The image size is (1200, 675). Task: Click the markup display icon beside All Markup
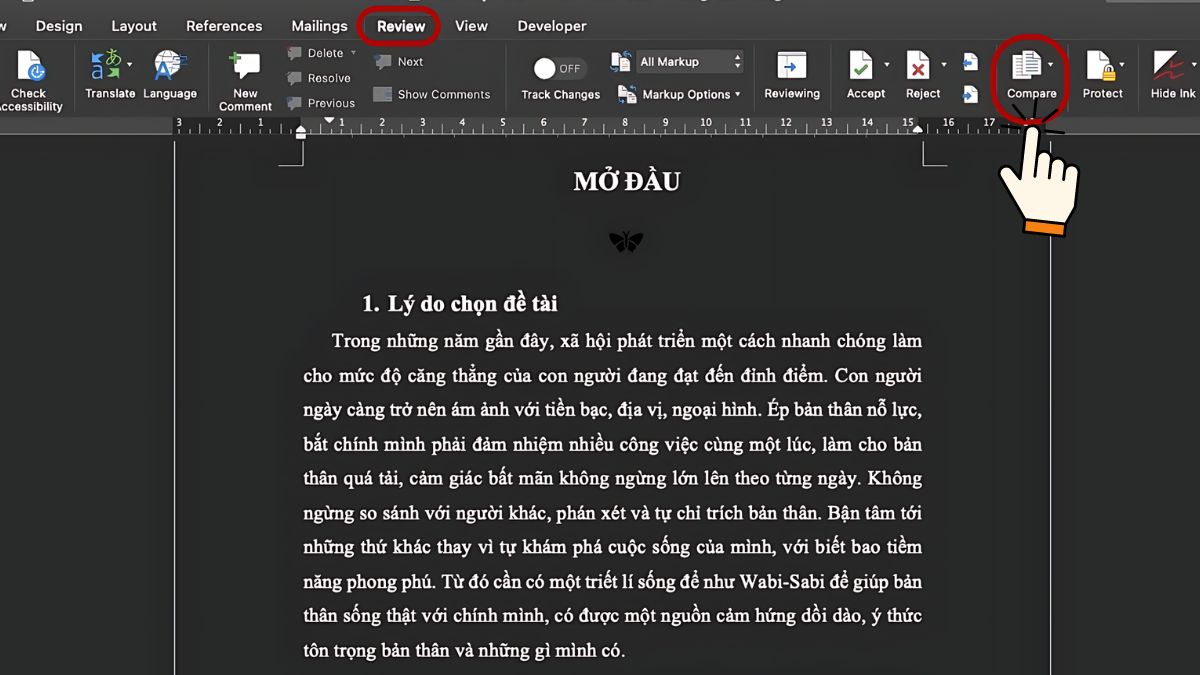tap(621, 62)
